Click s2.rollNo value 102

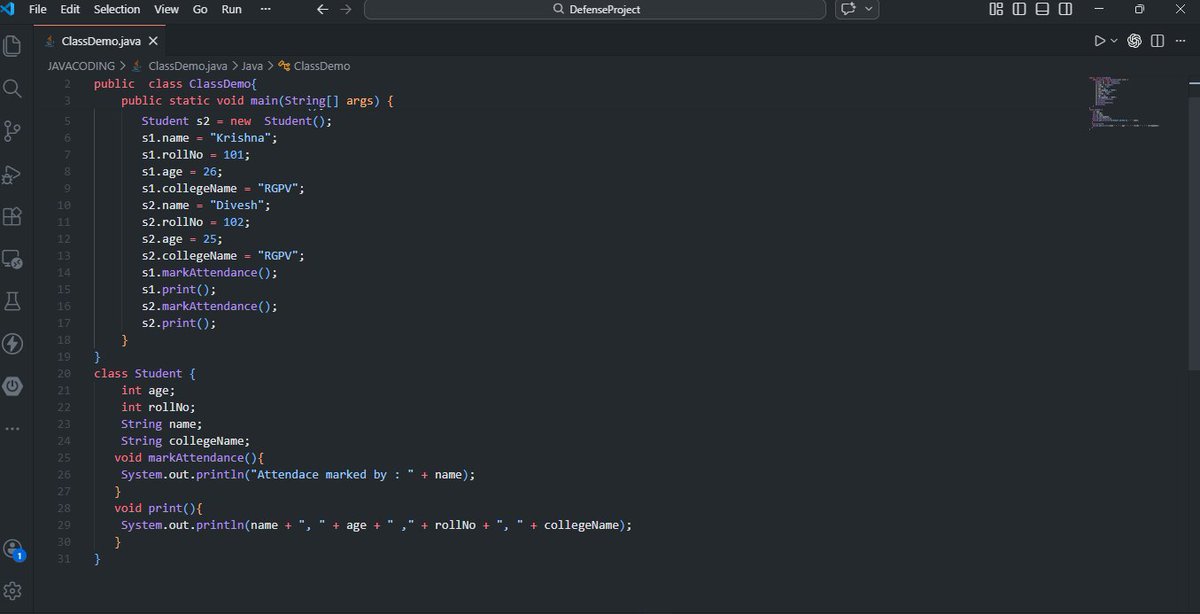tap(236, 222)
